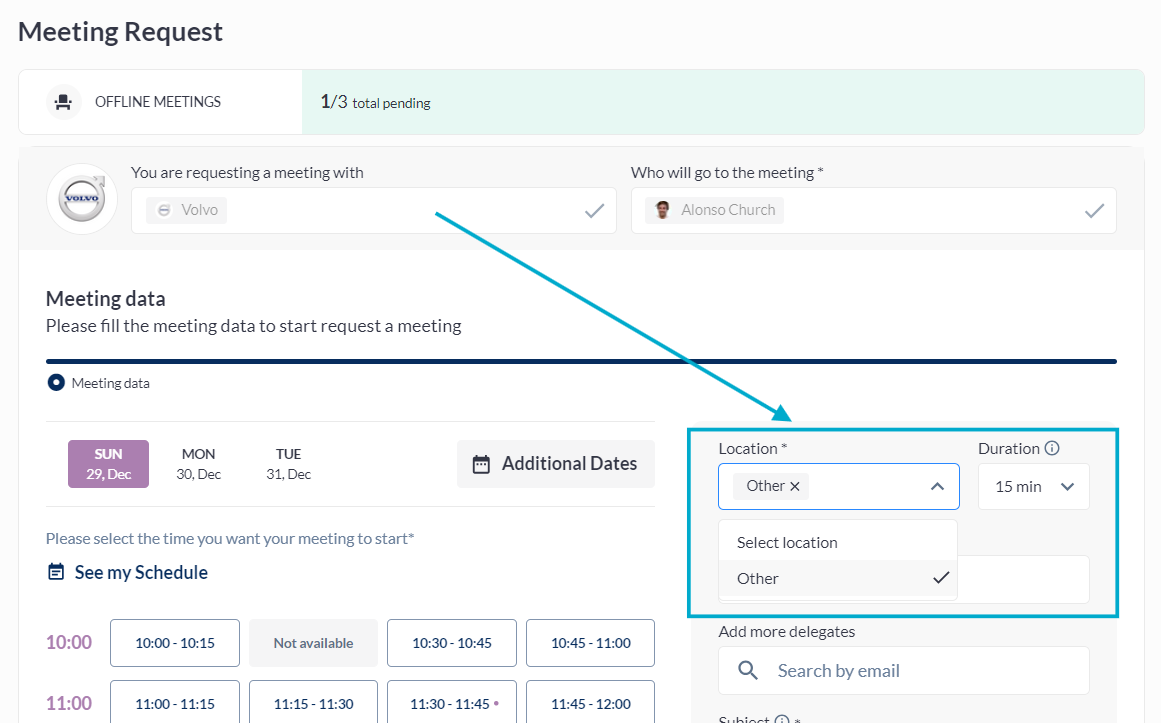Click the search magnifier icon

click(747, 670)
